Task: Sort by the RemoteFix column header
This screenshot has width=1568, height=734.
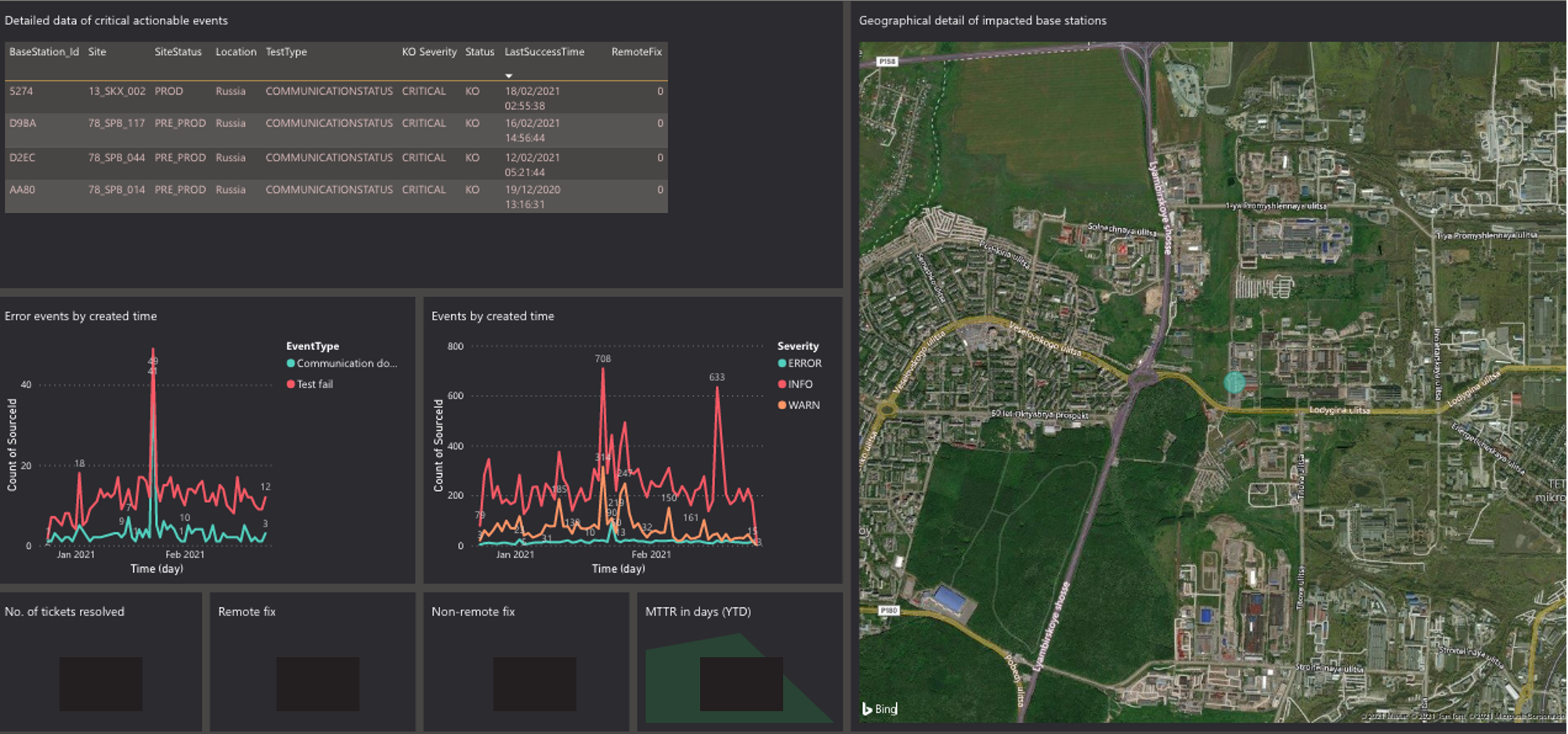Action: [x=636, y=52]
